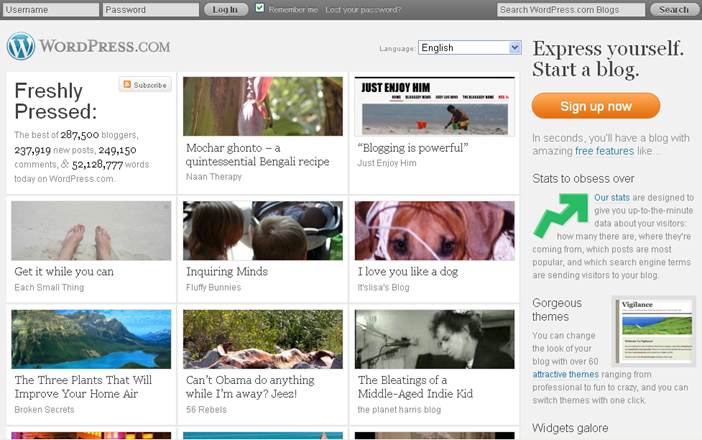702x440 pixels.
Task: Open the It'slisa's Blog link
Action: point(383,287)
